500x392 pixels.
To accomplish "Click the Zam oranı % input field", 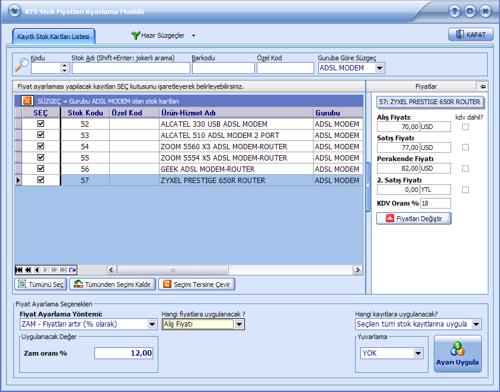I will [124, 353].
